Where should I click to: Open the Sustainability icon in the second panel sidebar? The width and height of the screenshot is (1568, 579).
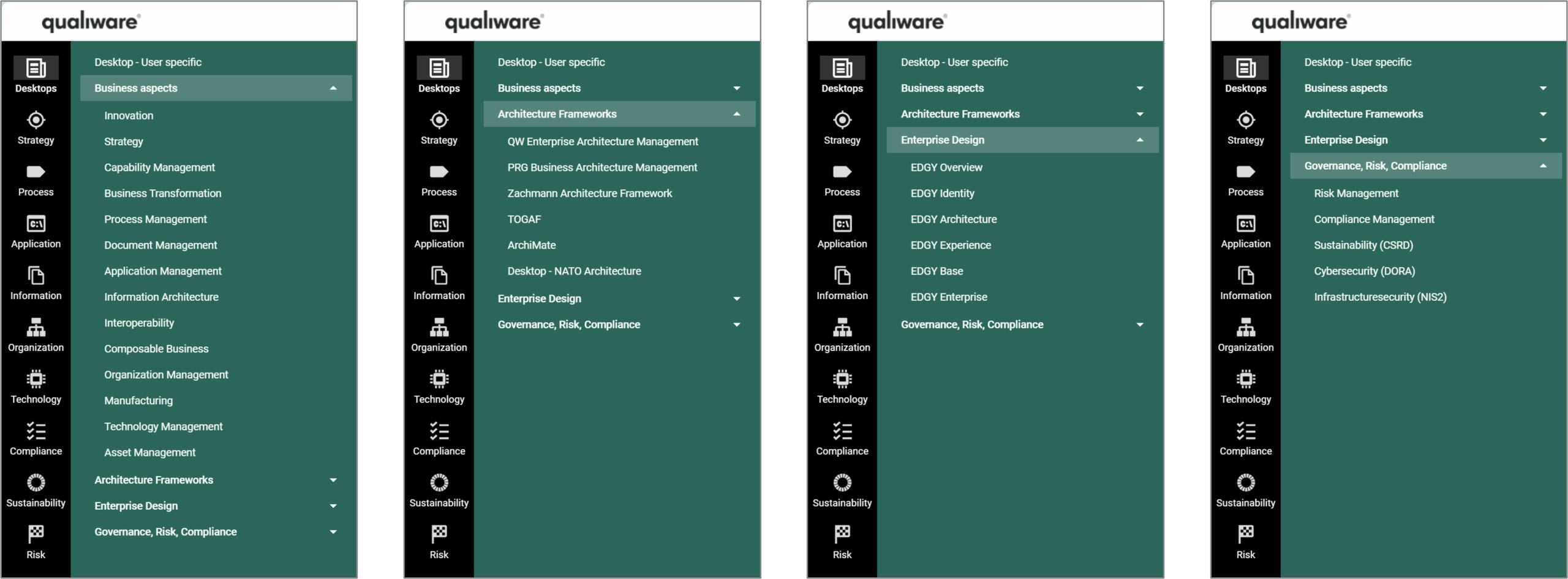click(x=439, y=483)
